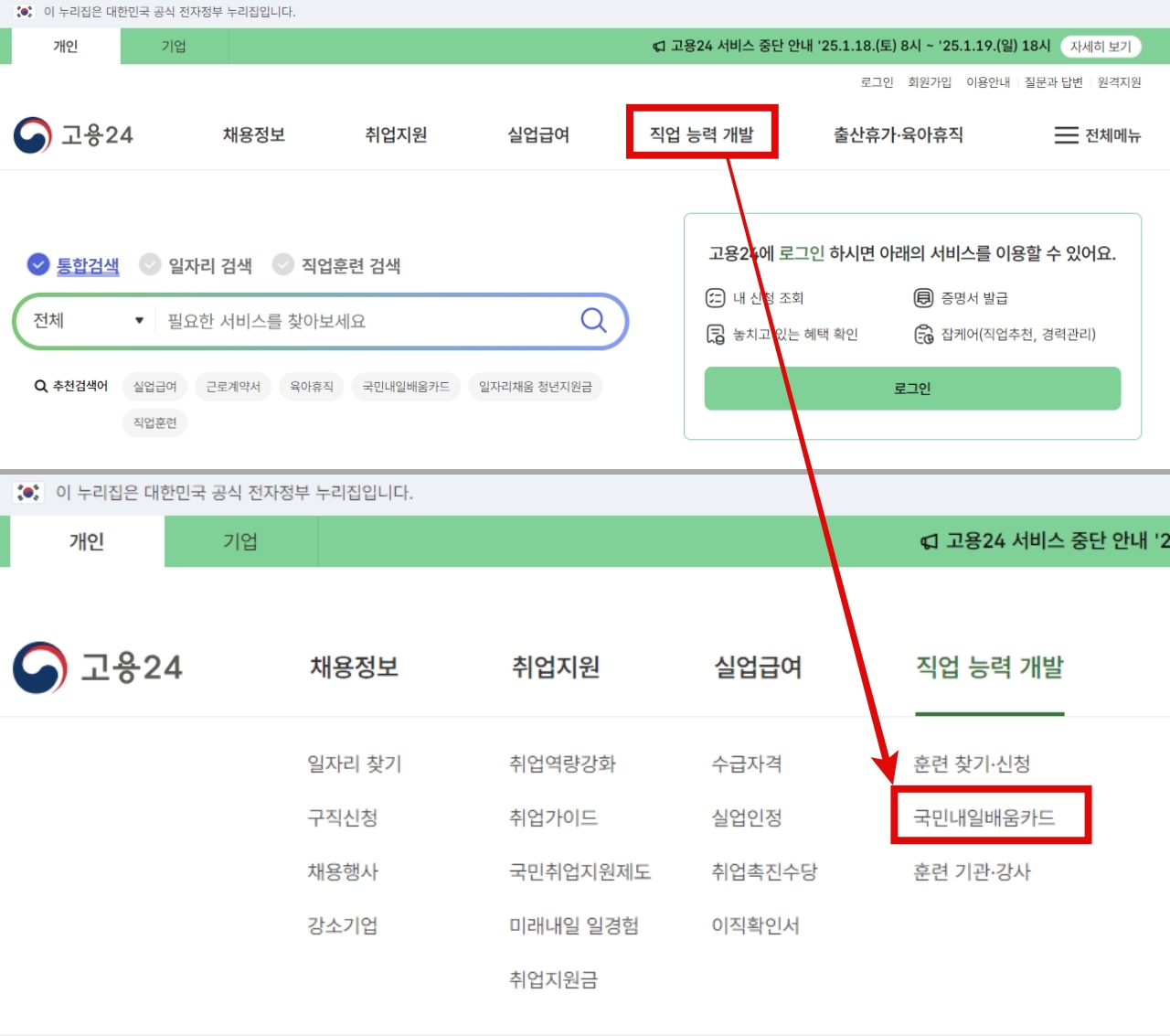The image size is (1170, 1036).
Task: Click the 미래내일 일경험 submenu item
Action: click(x=574, y=926)
